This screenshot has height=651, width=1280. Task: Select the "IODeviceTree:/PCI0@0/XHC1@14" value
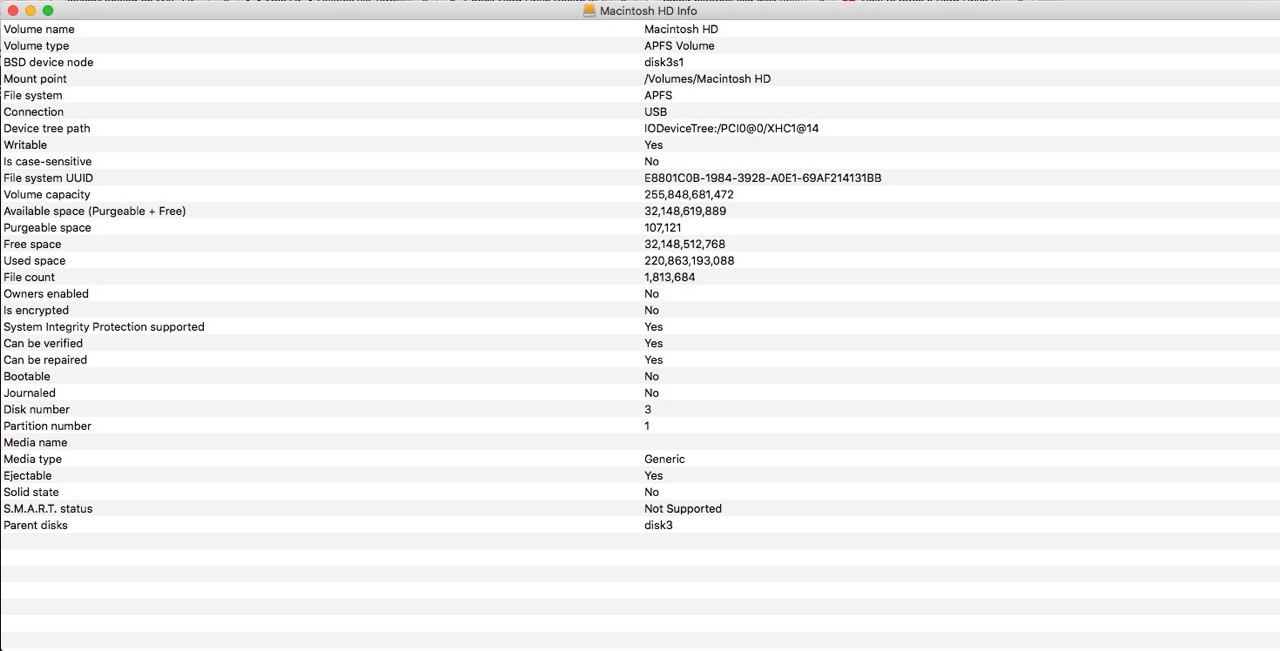(731, 128)
